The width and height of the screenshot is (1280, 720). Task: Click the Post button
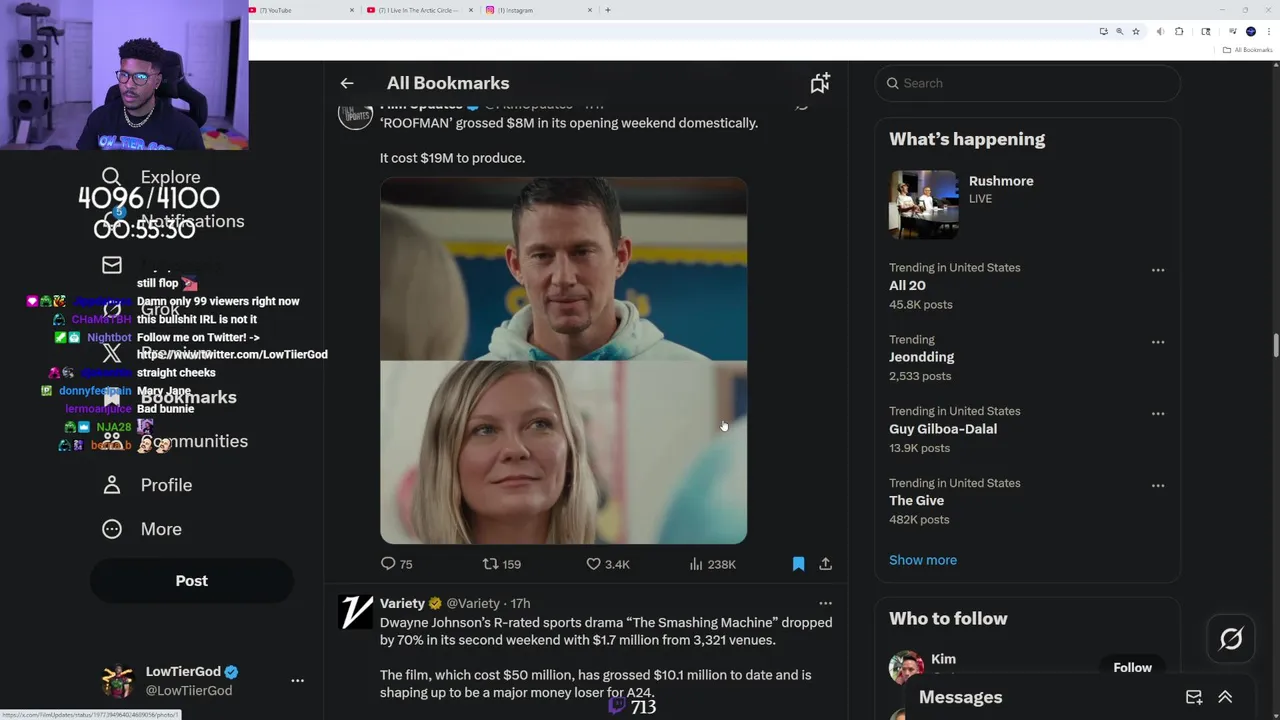click(192, 581)
